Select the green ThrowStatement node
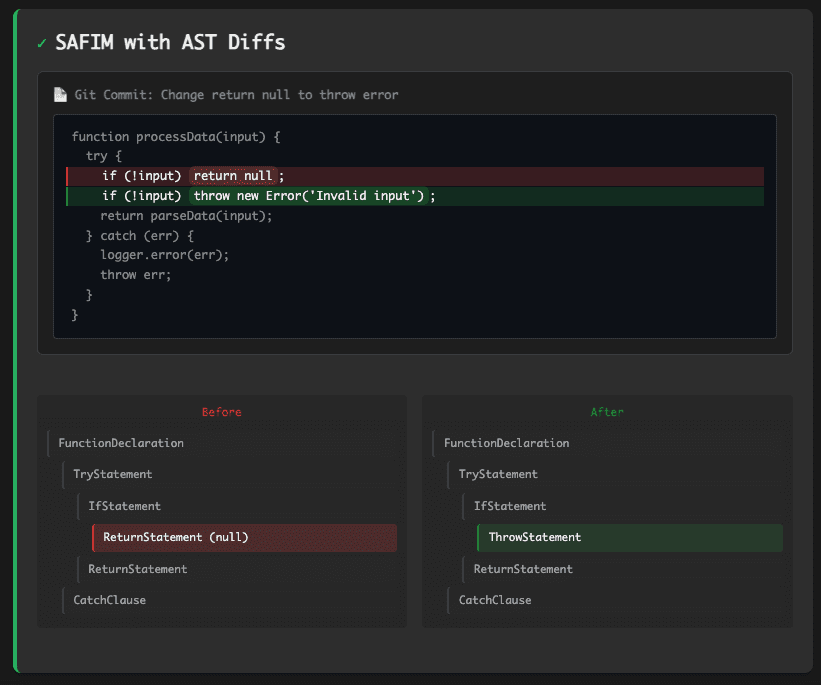Viewport: 821px width, 685px height. tap(535, 537)
